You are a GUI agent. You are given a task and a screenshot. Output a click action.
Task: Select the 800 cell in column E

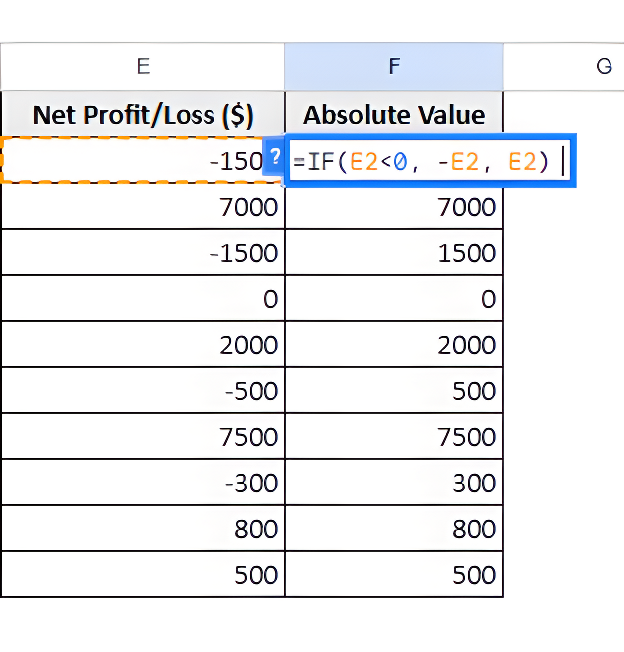[143, 529]
